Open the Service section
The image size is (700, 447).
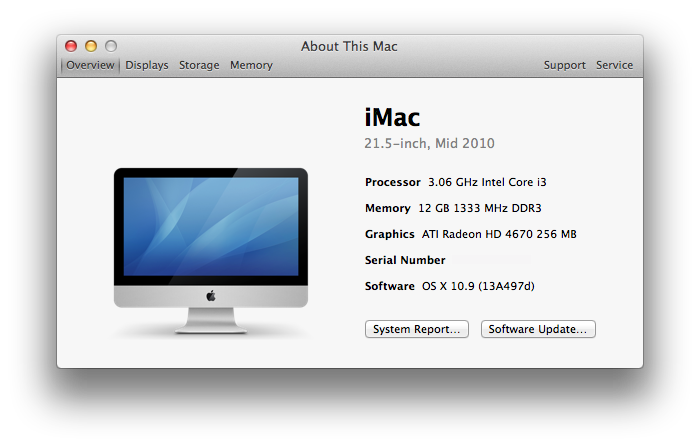[x=614, y=65]
